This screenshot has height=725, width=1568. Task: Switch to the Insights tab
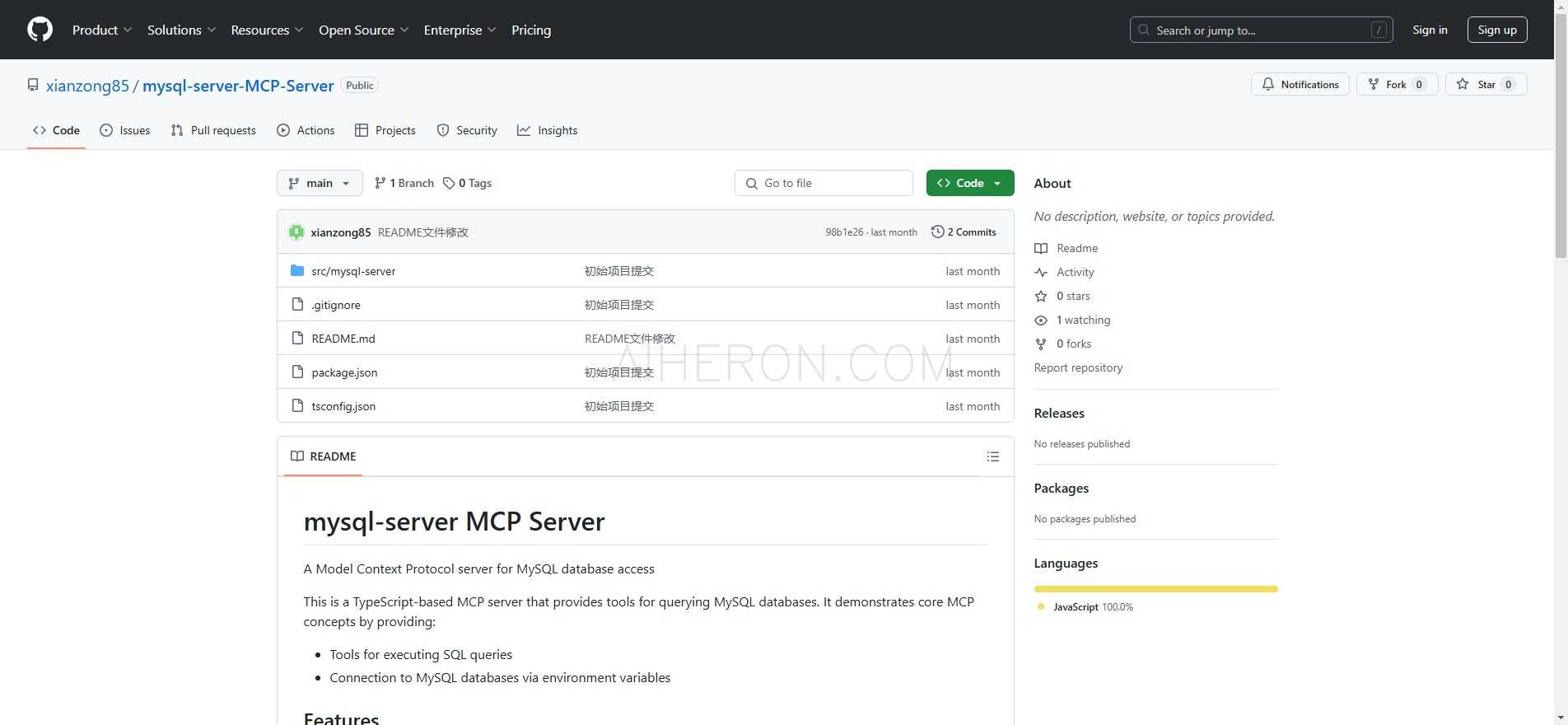(548, 130)
